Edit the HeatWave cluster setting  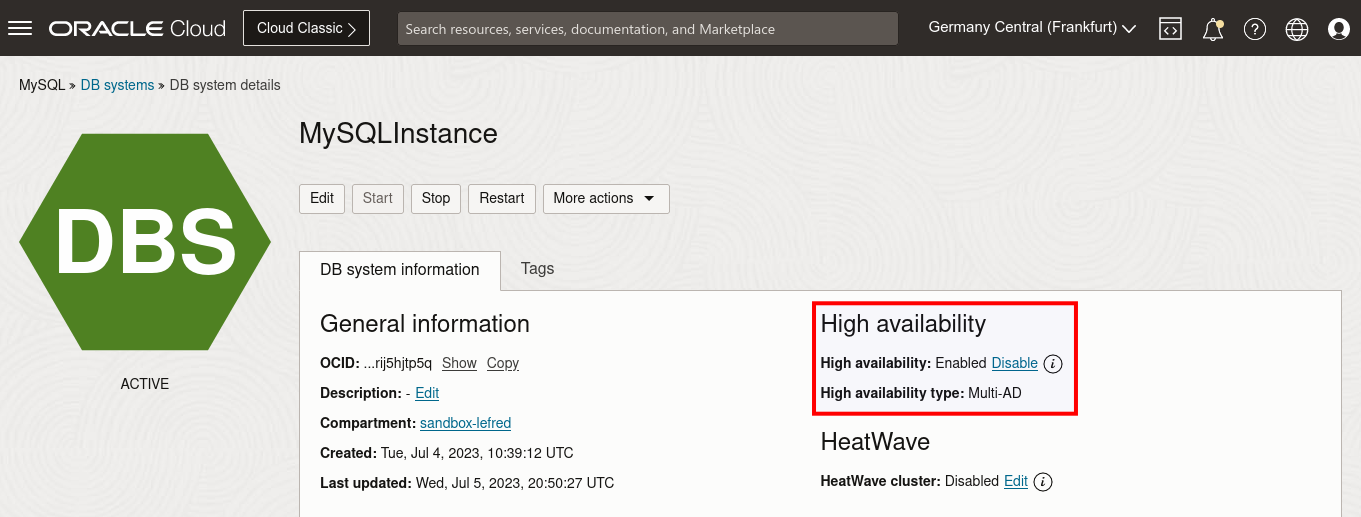pos(1016,481)
